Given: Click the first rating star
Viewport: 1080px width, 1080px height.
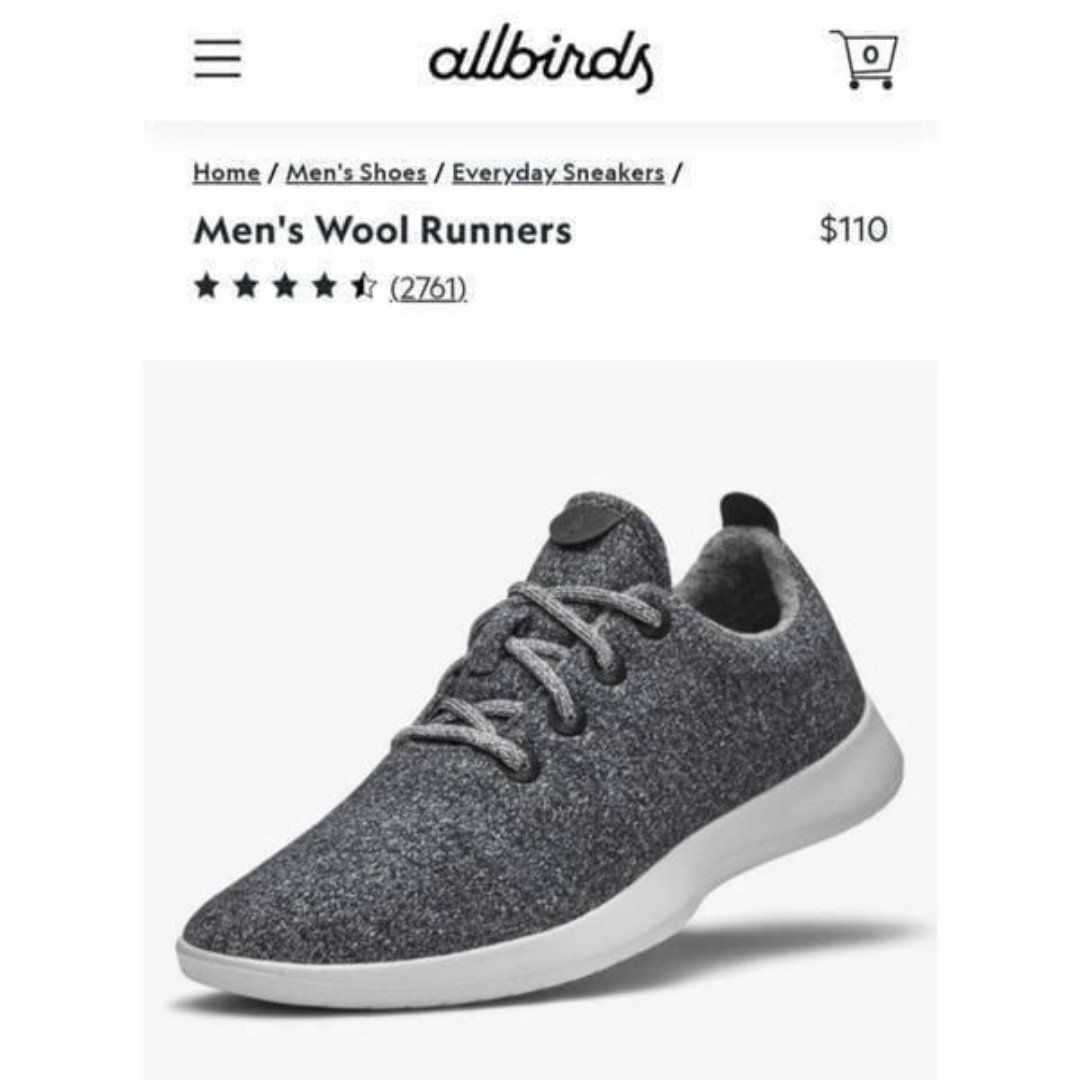Looking at the screenshot, I should click(x=206, y=286).
